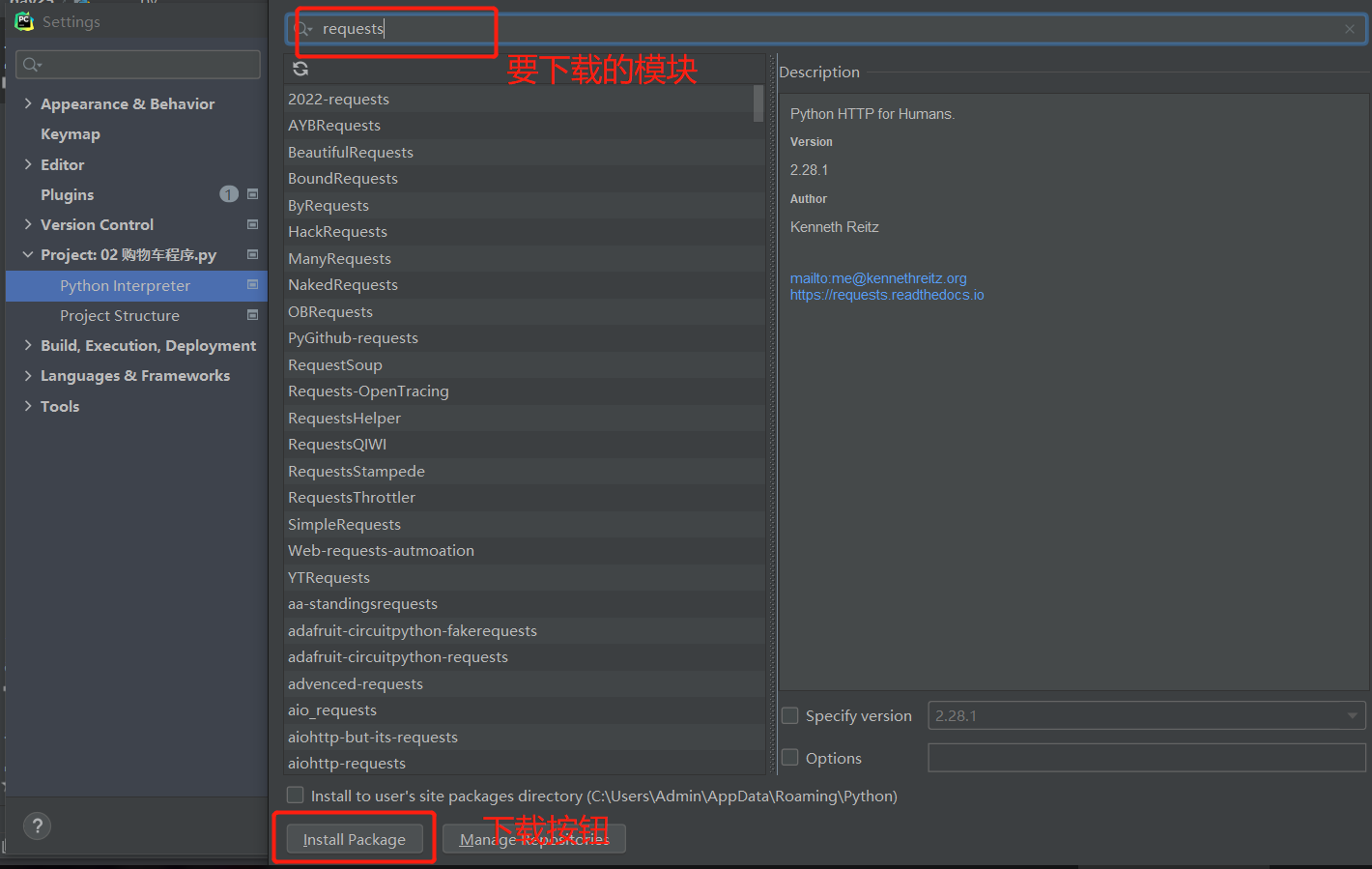Open the Plugins settings page
The height and width of the screenshot is (869, 1372).
[68, 194]
